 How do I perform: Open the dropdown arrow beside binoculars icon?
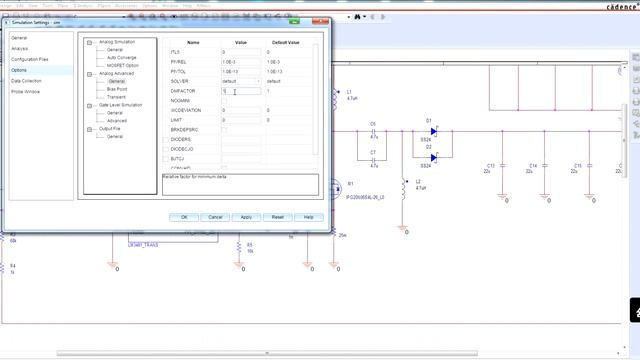click(x=364, y=17)
